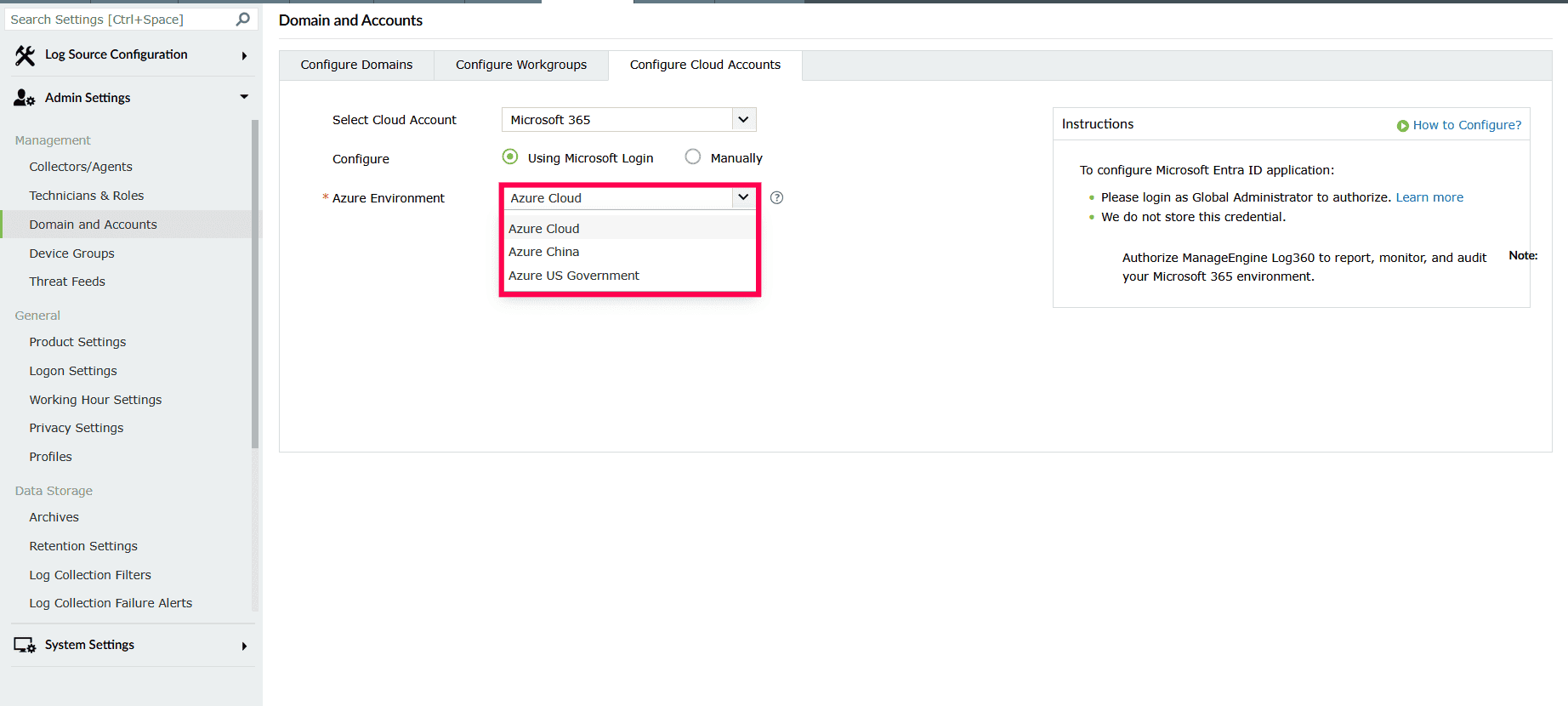Open Log Collection Filters
1568x706 pixels.
pos(90,575)
